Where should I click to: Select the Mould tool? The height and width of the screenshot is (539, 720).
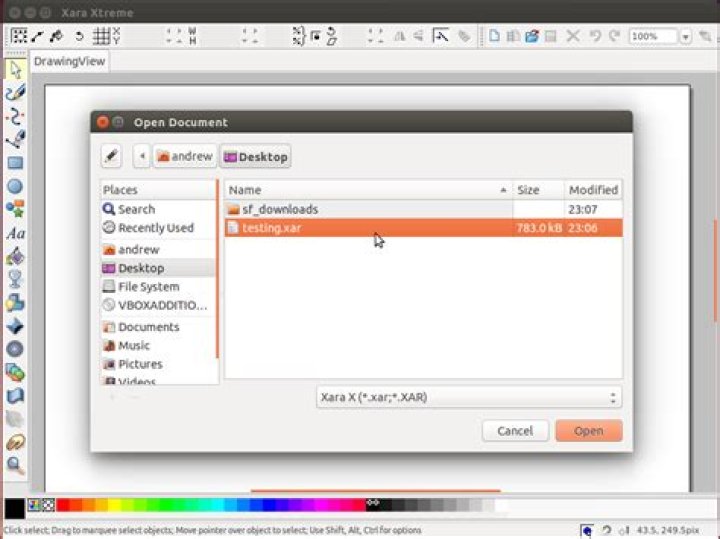point(15,396)
